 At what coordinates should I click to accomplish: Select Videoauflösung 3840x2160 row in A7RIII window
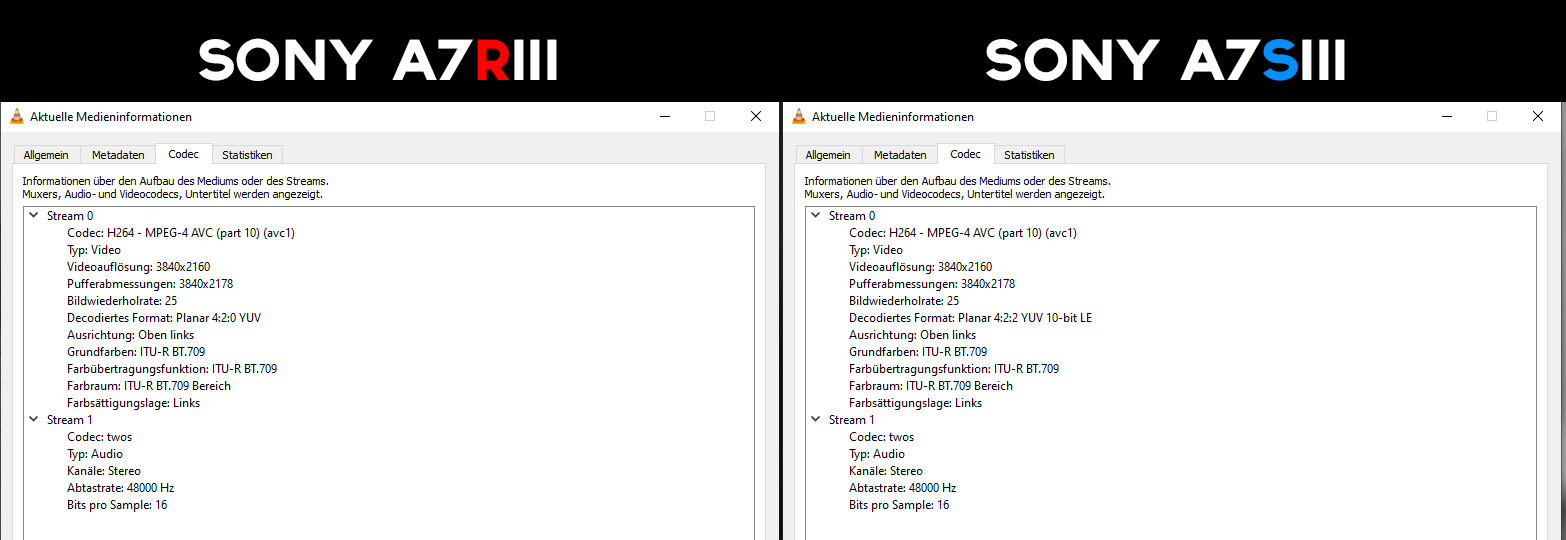(x=139, y=267)
